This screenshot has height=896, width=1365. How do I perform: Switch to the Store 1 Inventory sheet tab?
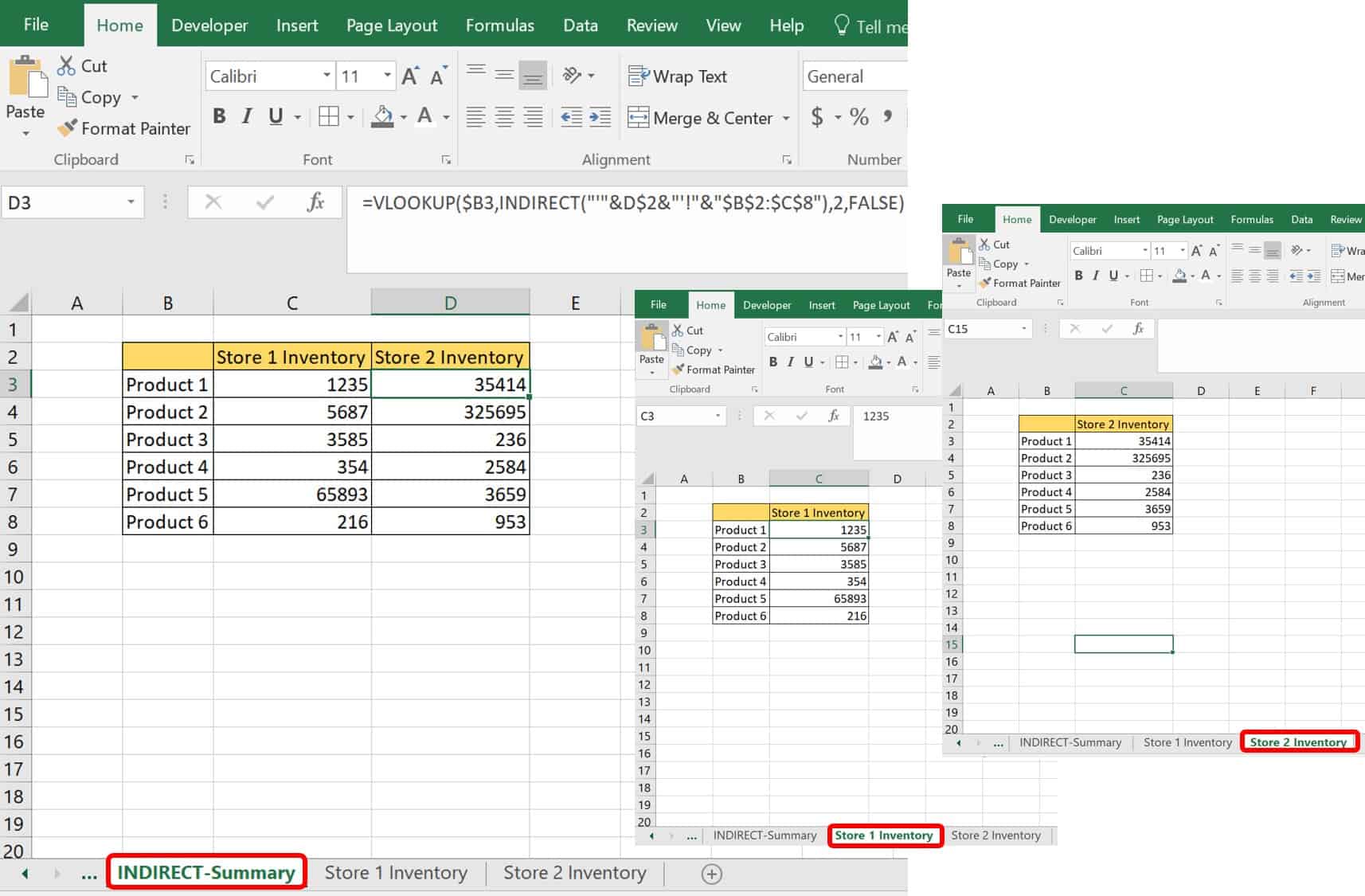[x=396, y=873]
